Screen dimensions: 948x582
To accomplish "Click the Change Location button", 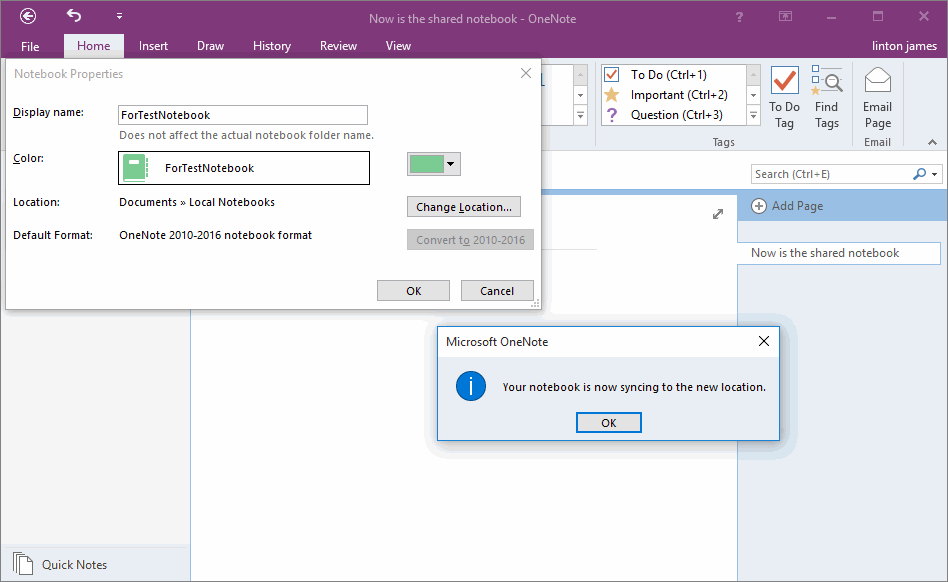I will point(463,206).
